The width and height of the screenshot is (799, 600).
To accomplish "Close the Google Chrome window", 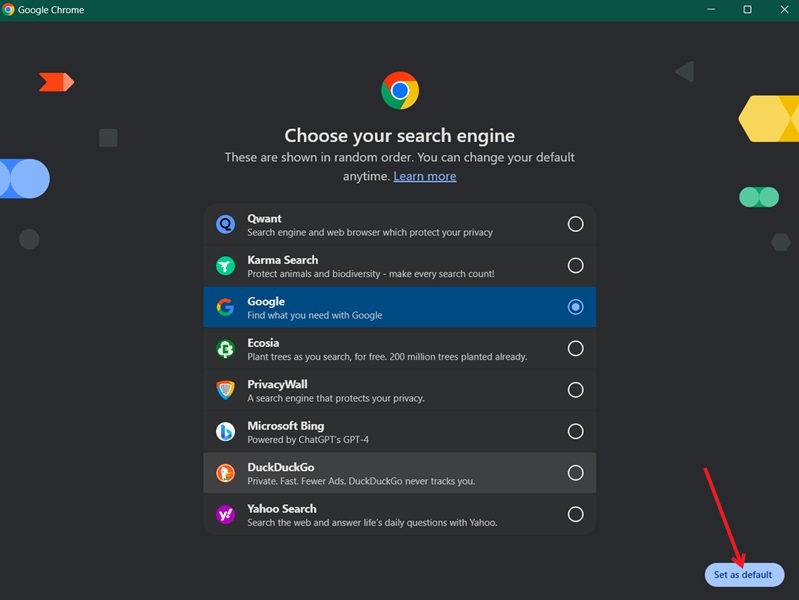I will (784, 9).
